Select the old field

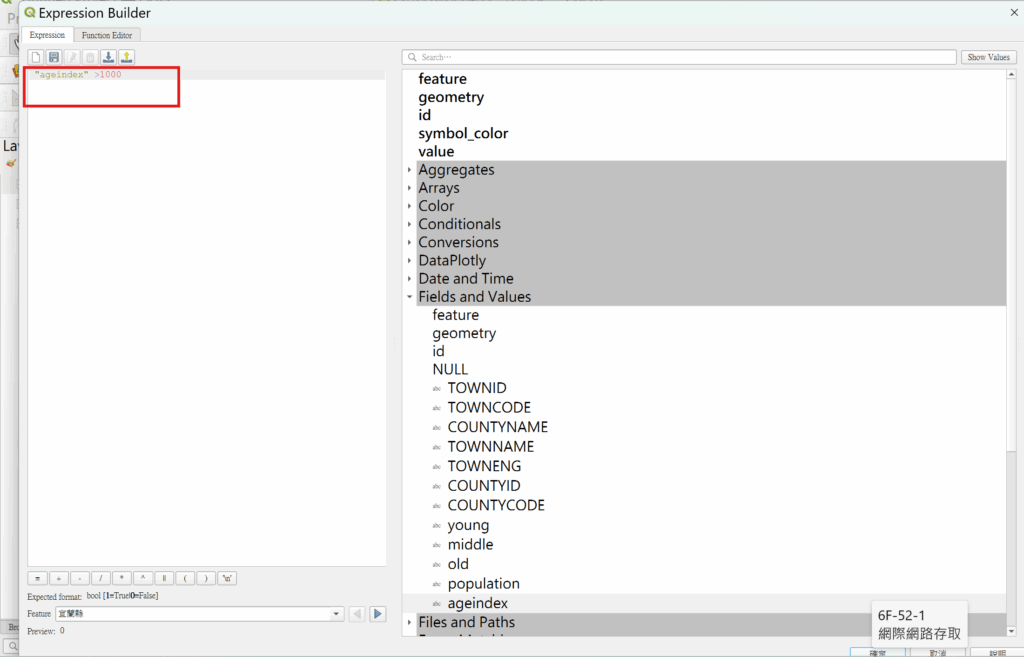tap(458, 564)
